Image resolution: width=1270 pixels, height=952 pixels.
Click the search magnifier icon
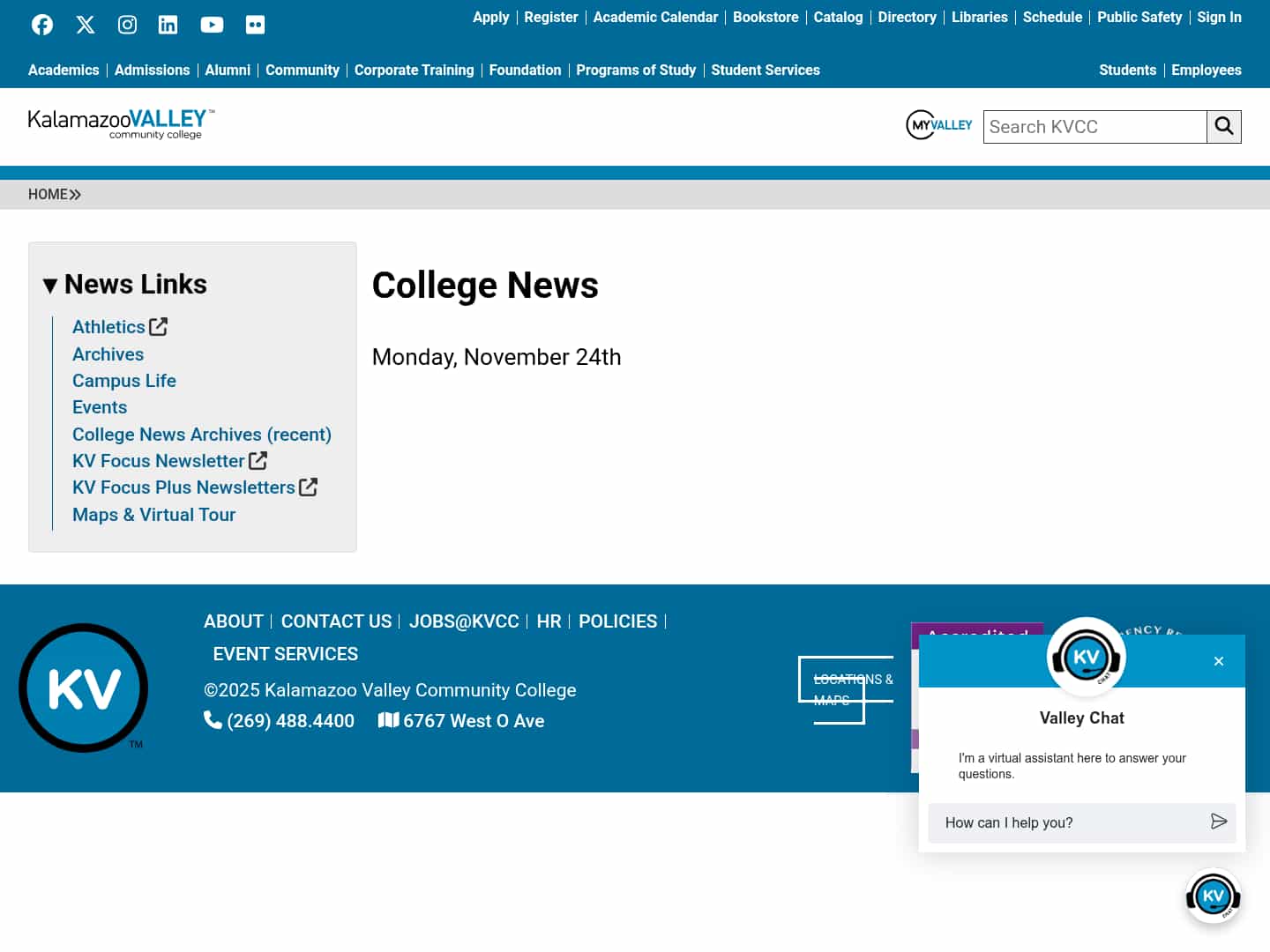(1224, 126)
